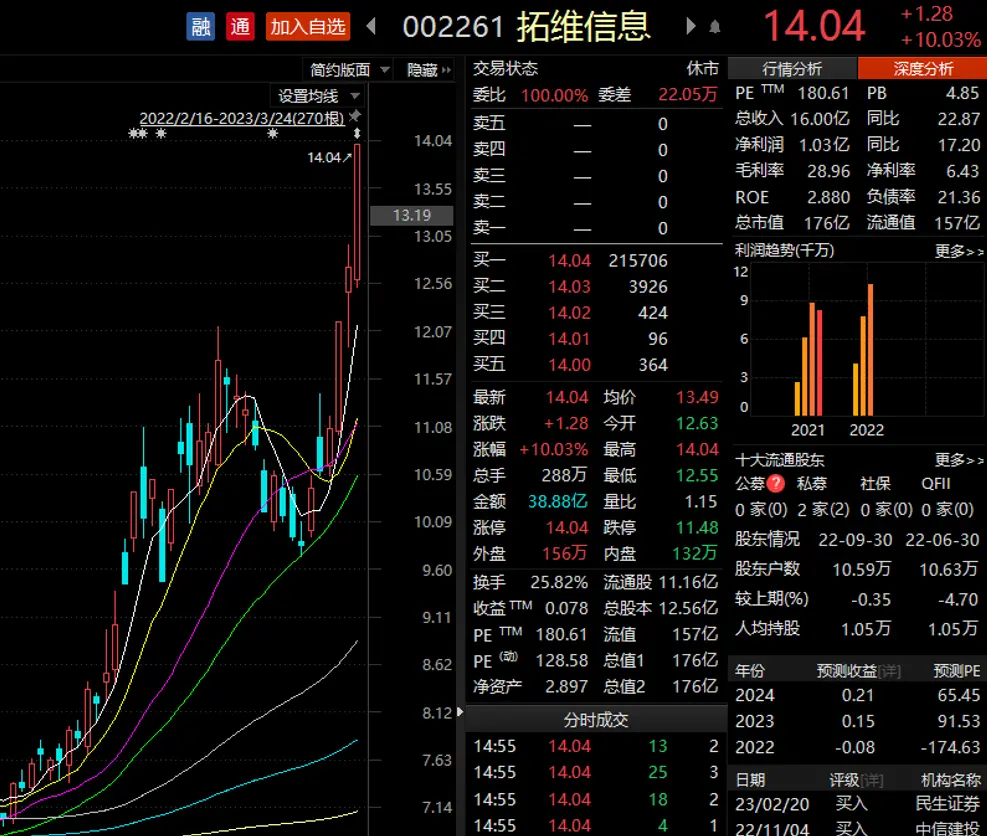Click the 卖五 ask row
The height and width of the screenshot is (836, 987).
click(x=595, y=124)
